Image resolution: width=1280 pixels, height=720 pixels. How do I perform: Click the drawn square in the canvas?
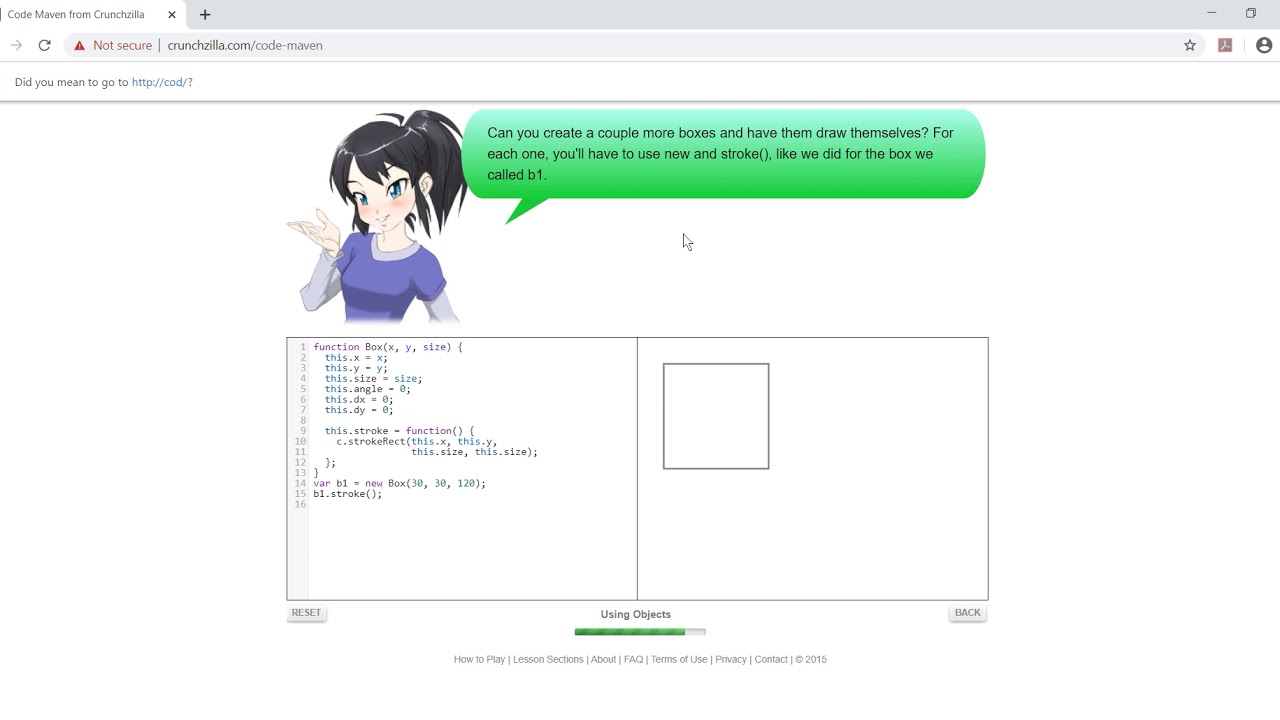tap(716, 416)
